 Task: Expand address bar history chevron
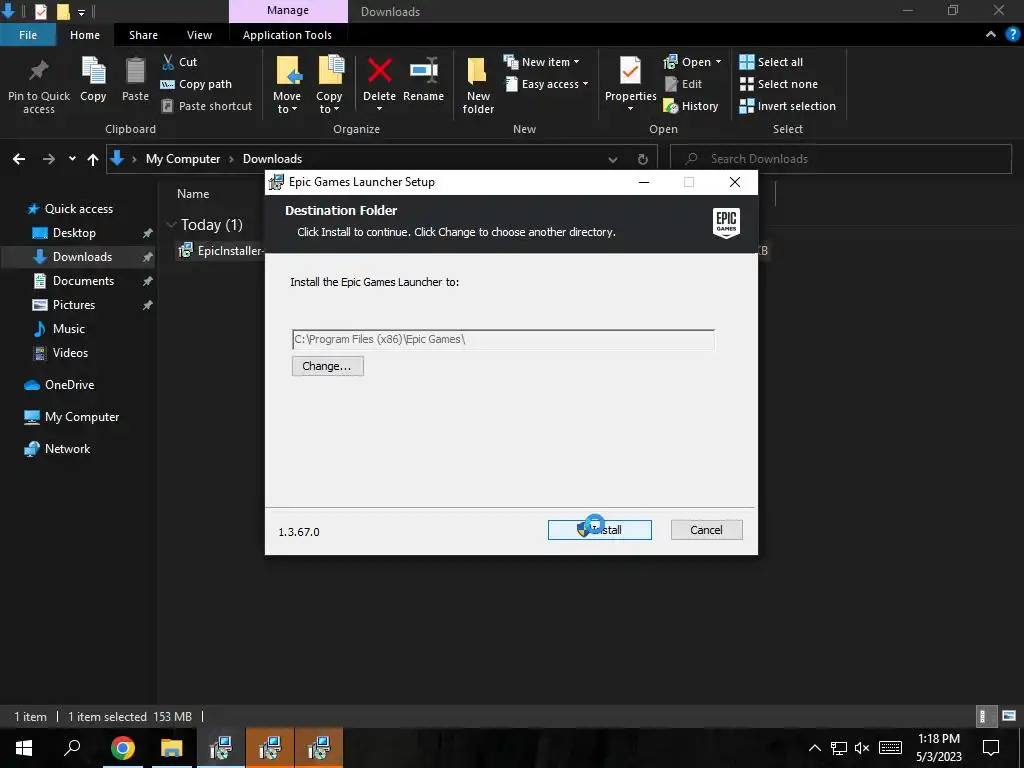pyautogui.click(x=613, y=159)
